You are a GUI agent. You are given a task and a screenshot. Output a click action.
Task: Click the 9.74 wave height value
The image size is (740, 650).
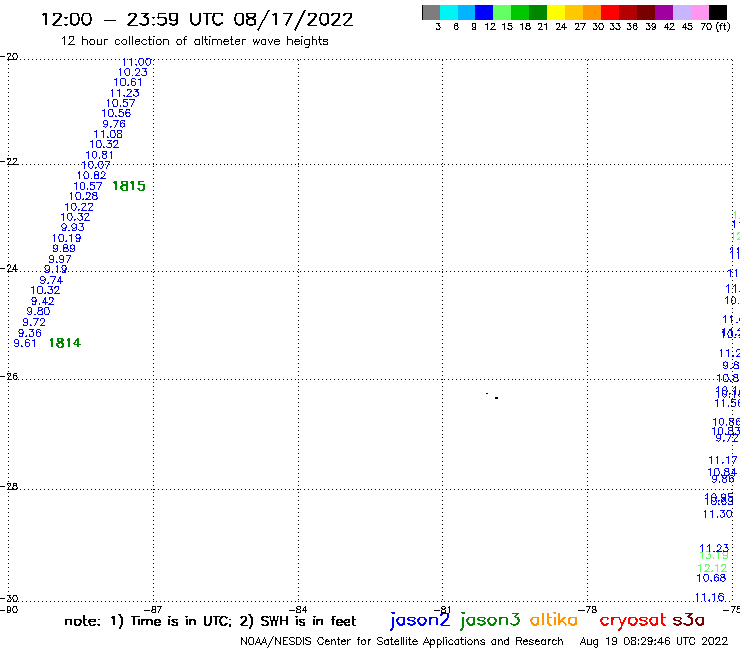tap(51, 280)
